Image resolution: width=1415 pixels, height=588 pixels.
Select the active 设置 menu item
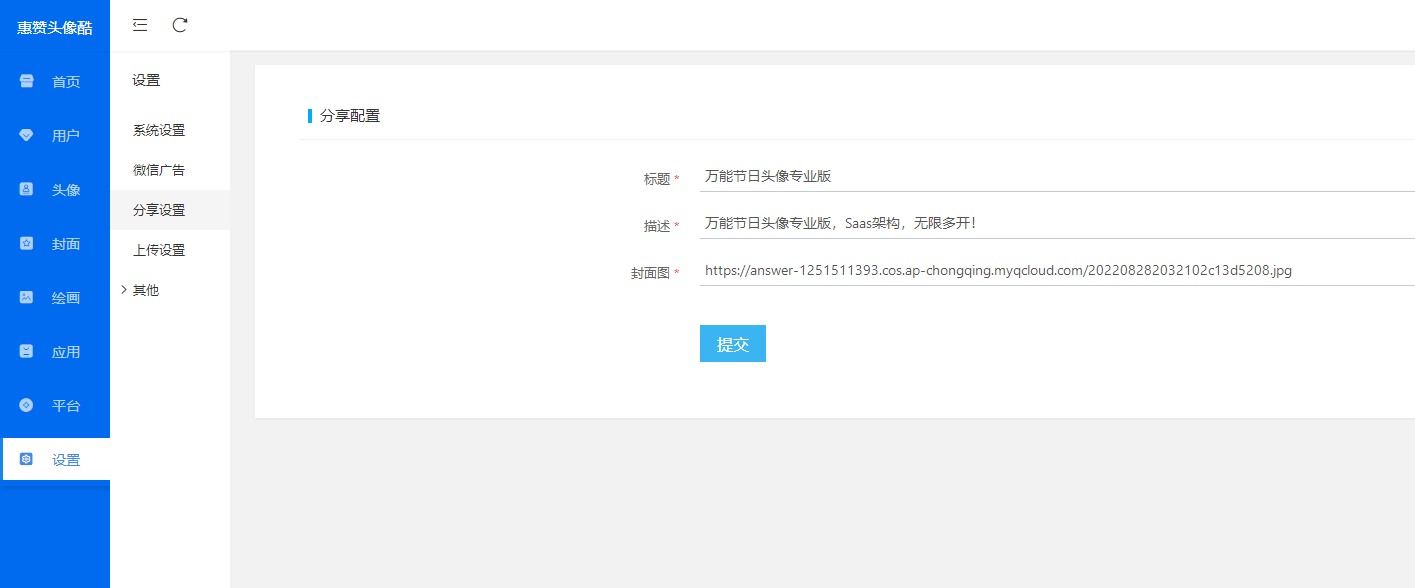pos(56,459)
